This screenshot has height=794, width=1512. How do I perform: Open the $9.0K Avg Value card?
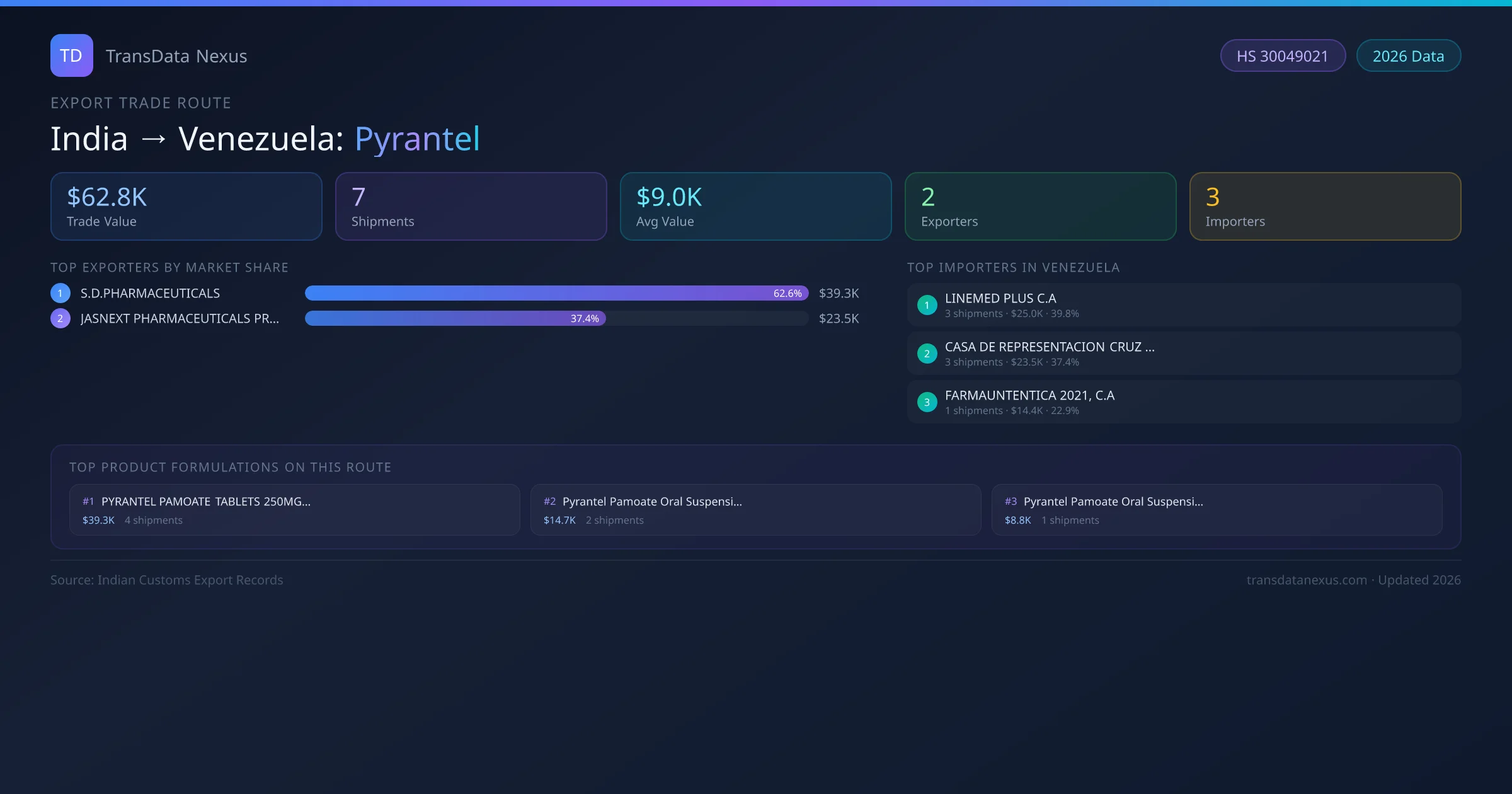[x=755, y=207]
